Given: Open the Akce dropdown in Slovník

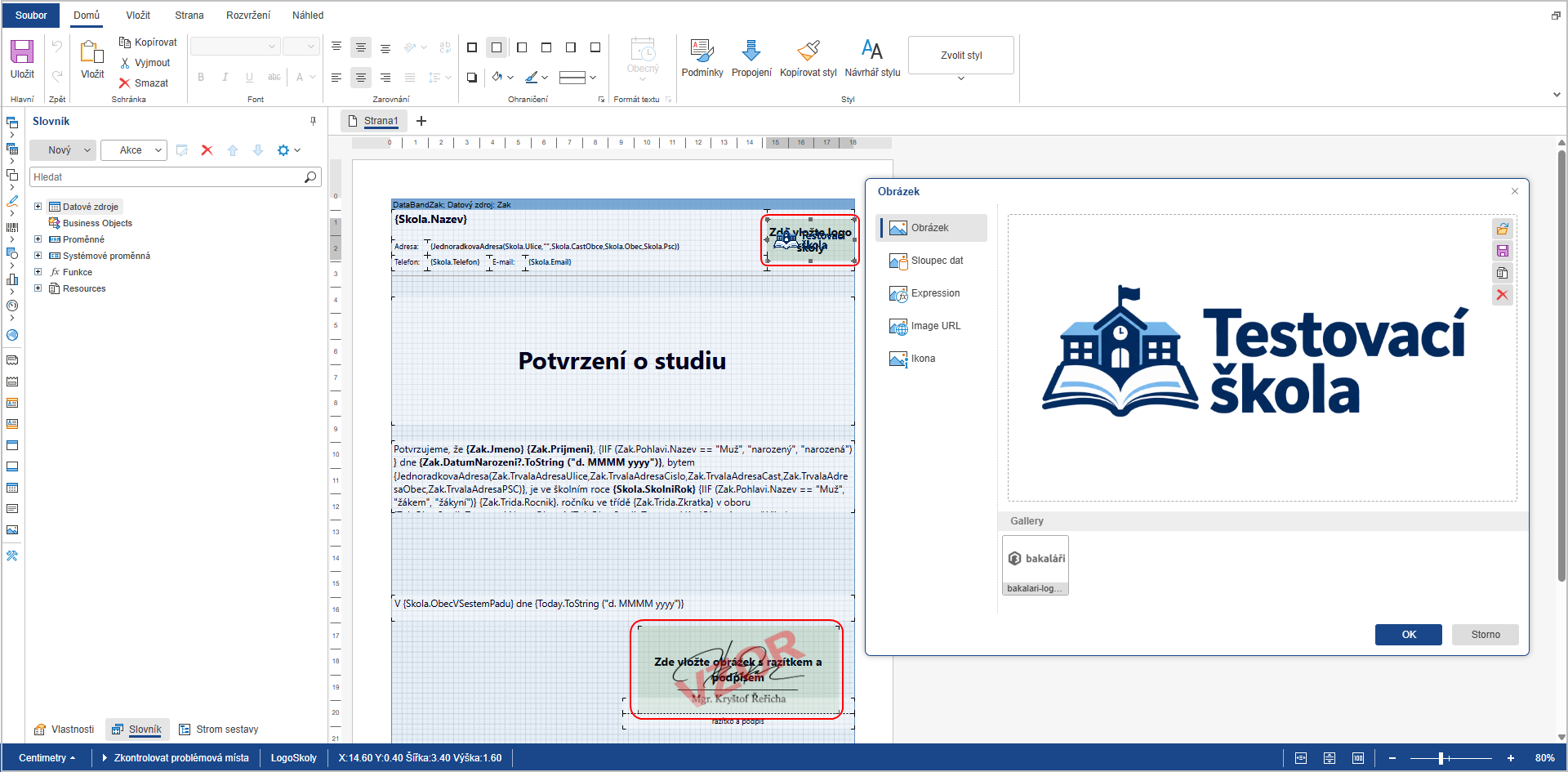Looking at the screenshot, I should click(134, 150).
